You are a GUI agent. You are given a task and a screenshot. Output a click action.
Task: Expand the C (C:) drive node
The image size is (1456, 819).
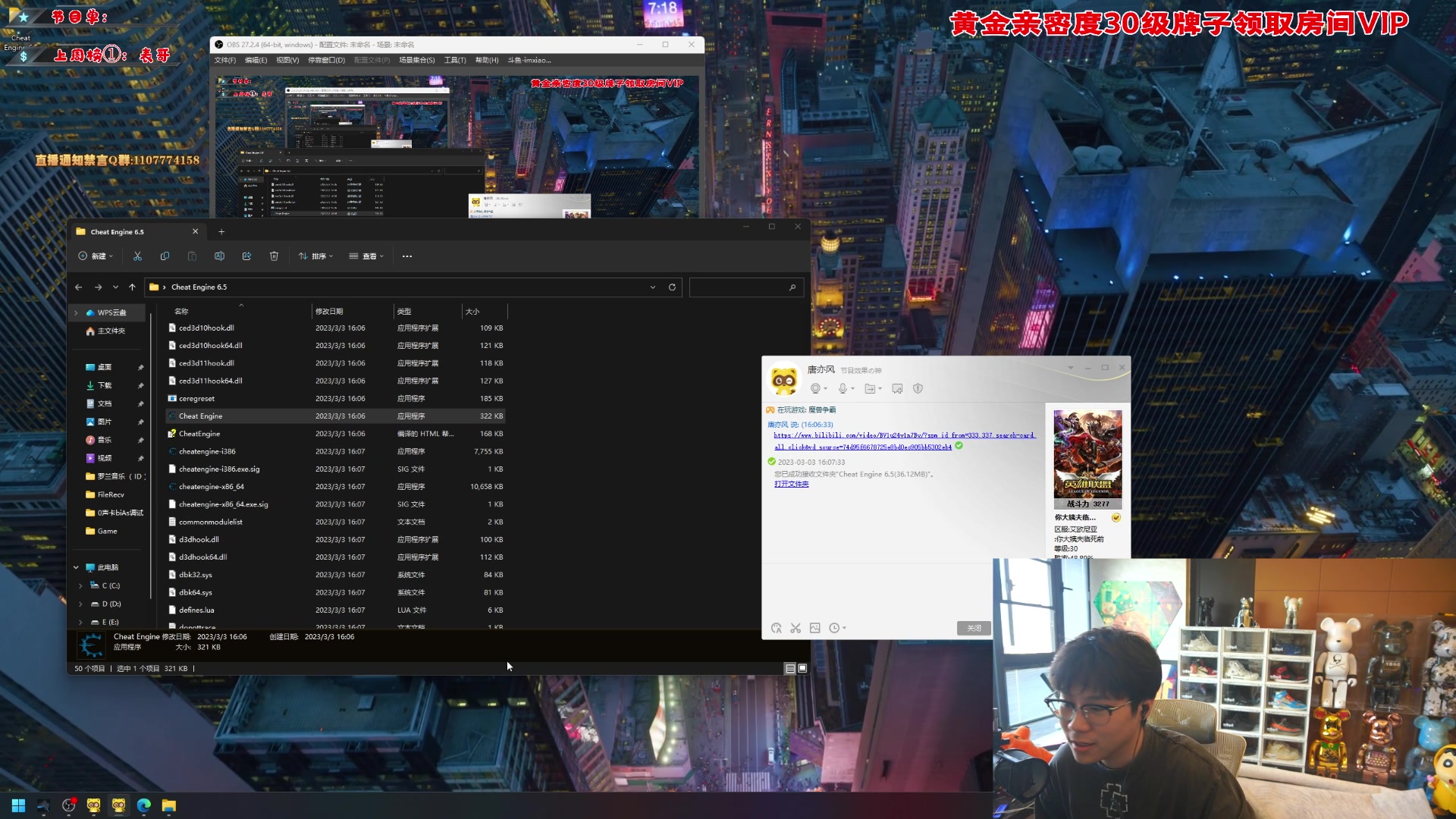click(80, 585)
